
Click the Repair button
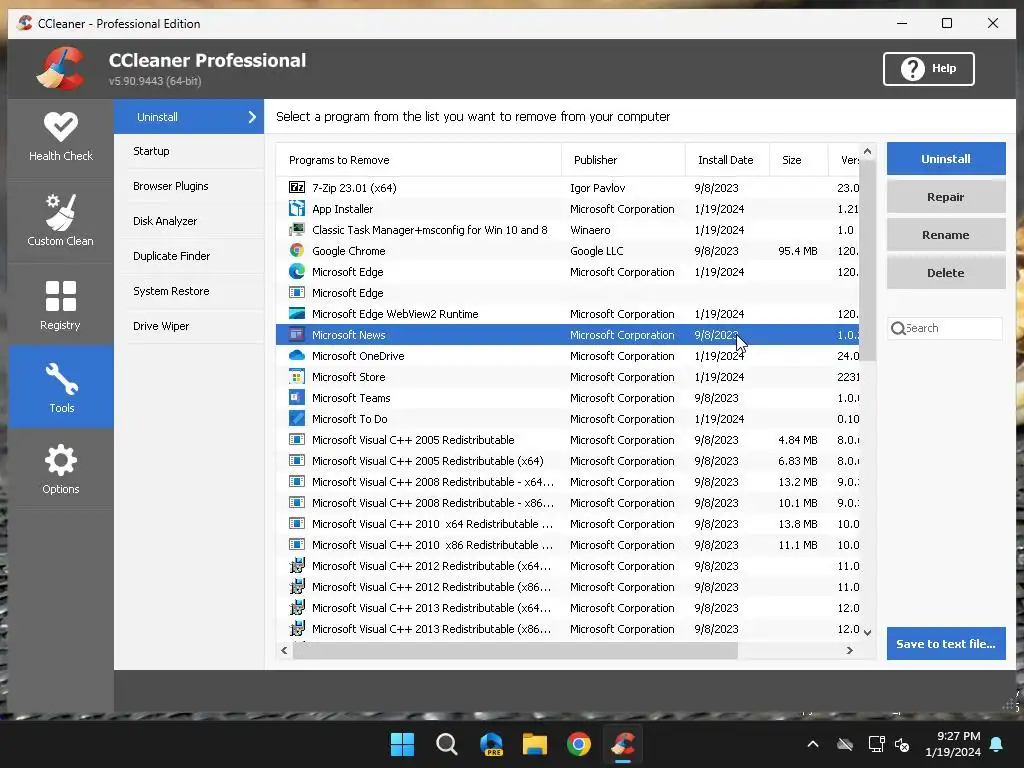click(x=946, y=197)
